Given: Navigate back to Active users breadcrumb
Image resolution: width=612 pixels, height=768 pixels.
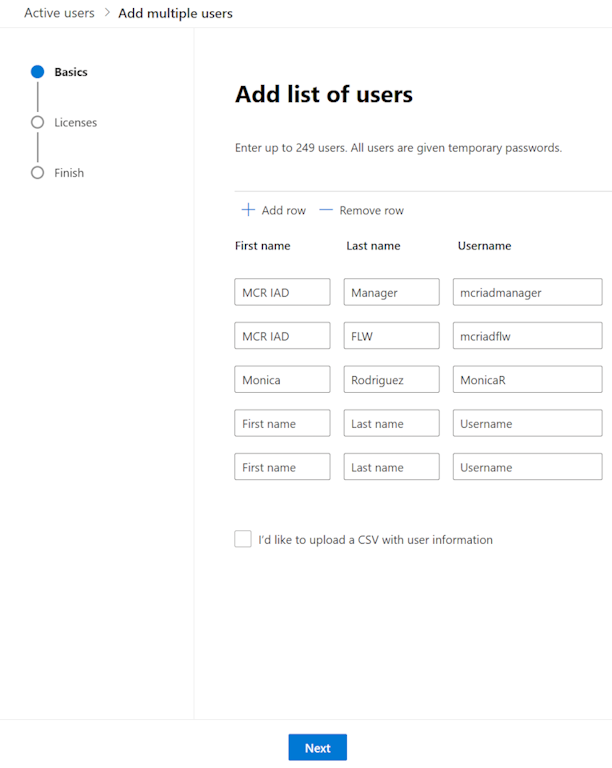Looking at the screenshot, I should (x=59, y=13).
